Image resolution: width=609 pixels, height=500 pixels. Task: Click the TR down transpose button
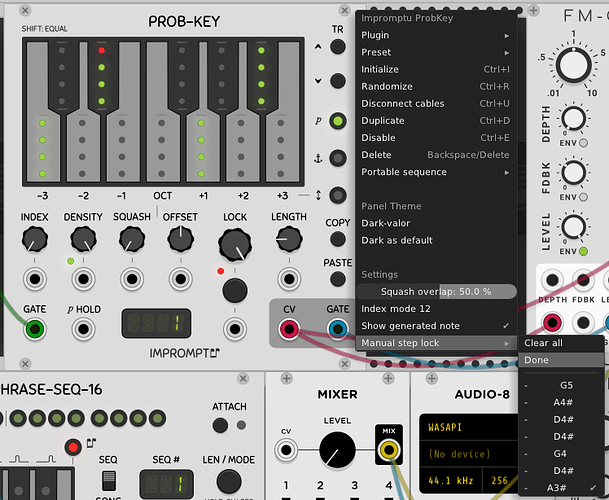pyautogui.click(x=338, y=81)
